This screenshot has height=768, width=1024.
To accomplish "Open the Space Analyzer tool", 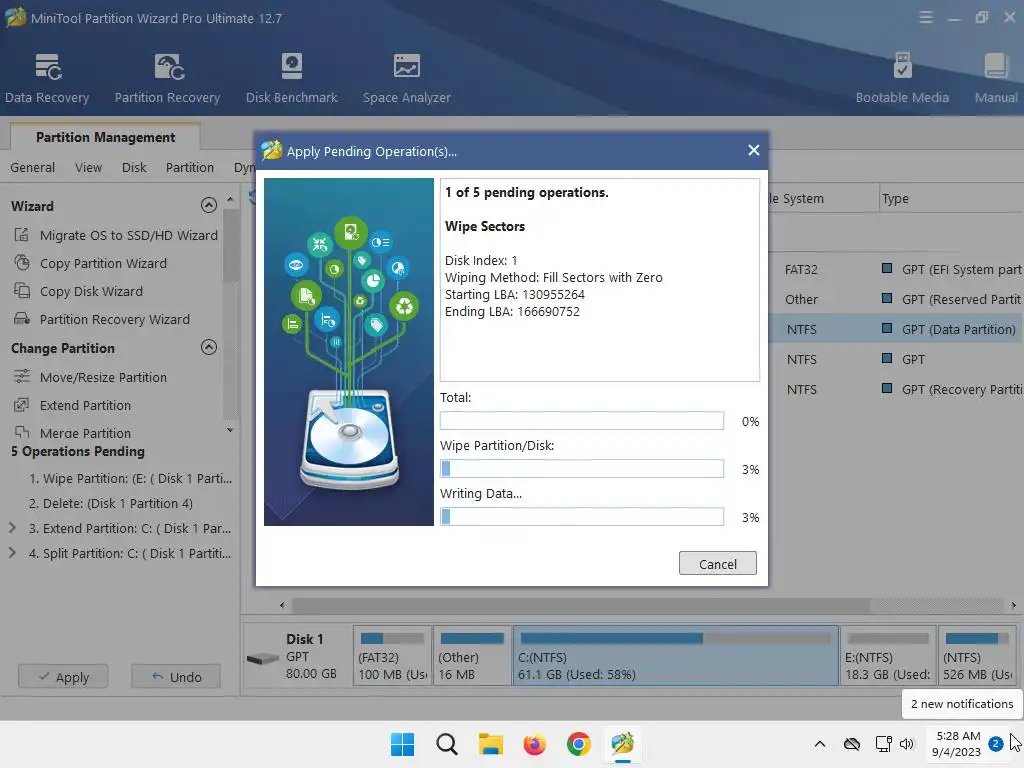I will coord(406,78).
